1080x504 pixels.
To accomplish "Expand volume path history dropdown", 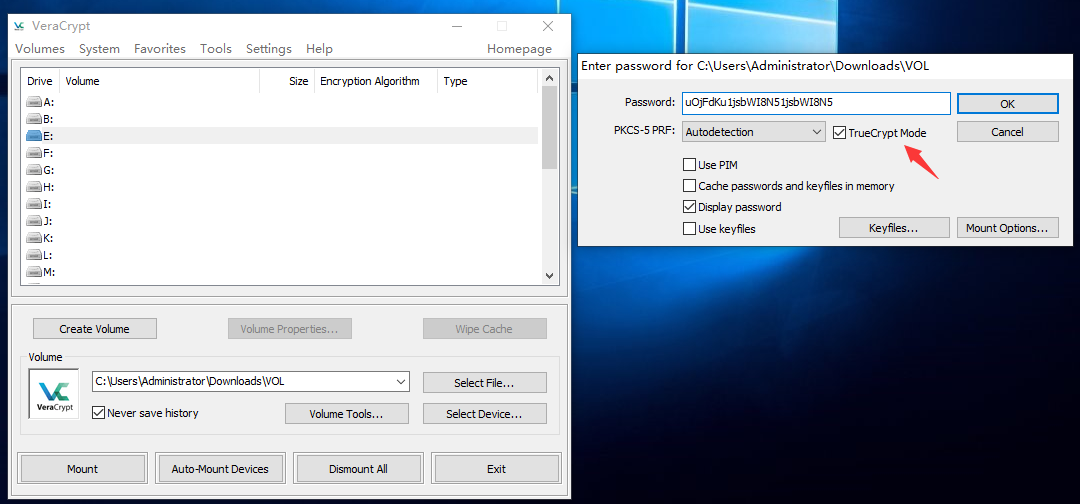I will pyautogui.click(x=401, y=381).
